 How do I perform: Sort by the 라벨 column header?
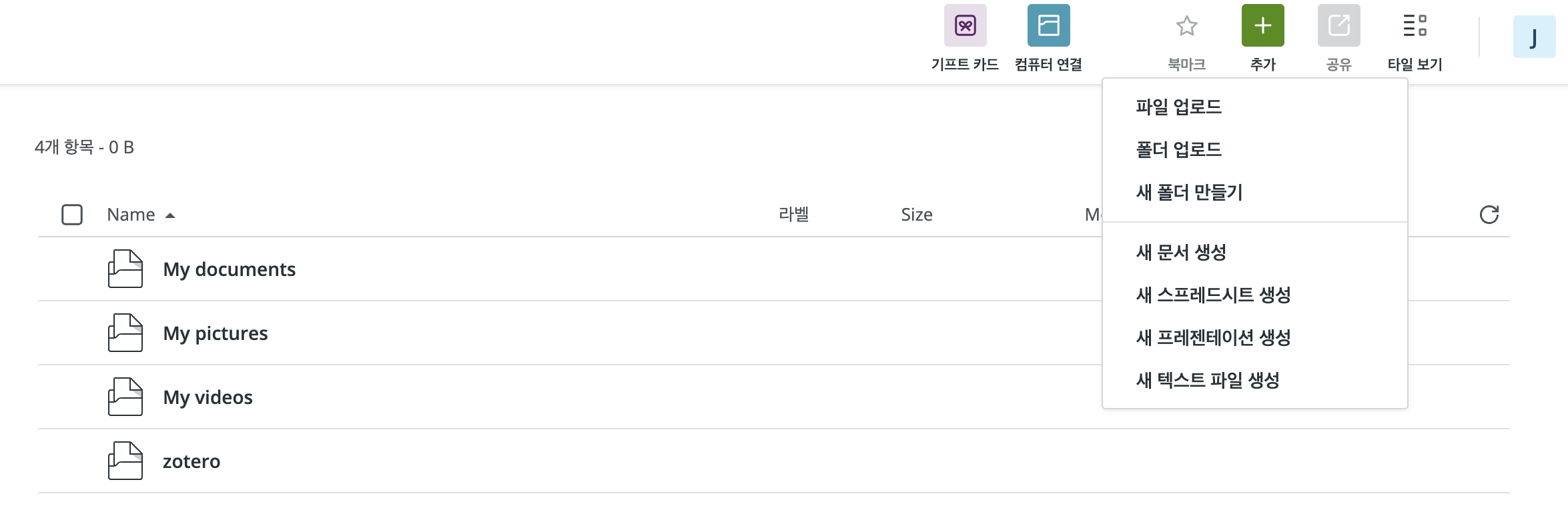[x=794, y=215]
